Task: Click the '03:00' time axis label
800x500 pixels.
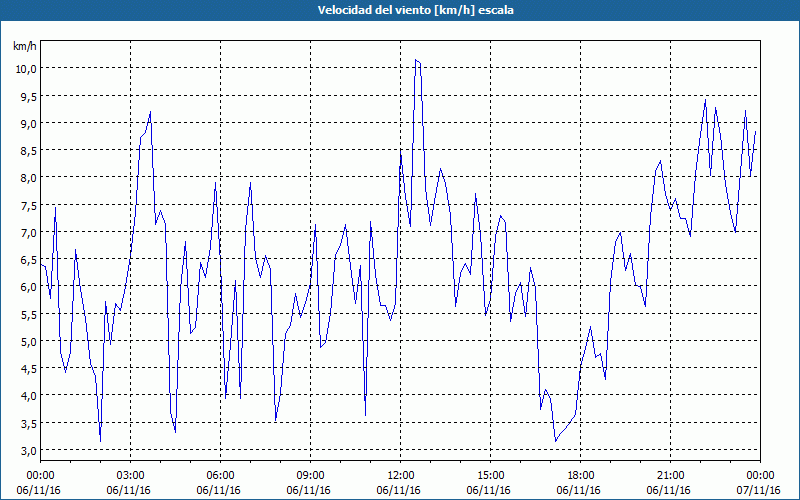Action: point(131,476)
